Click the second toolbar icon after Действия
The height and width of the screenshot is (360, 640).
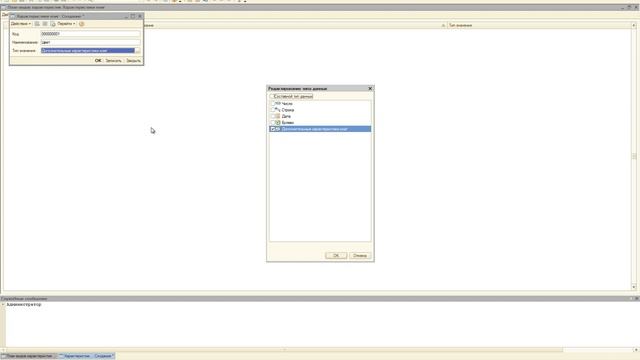coord(45,24)
